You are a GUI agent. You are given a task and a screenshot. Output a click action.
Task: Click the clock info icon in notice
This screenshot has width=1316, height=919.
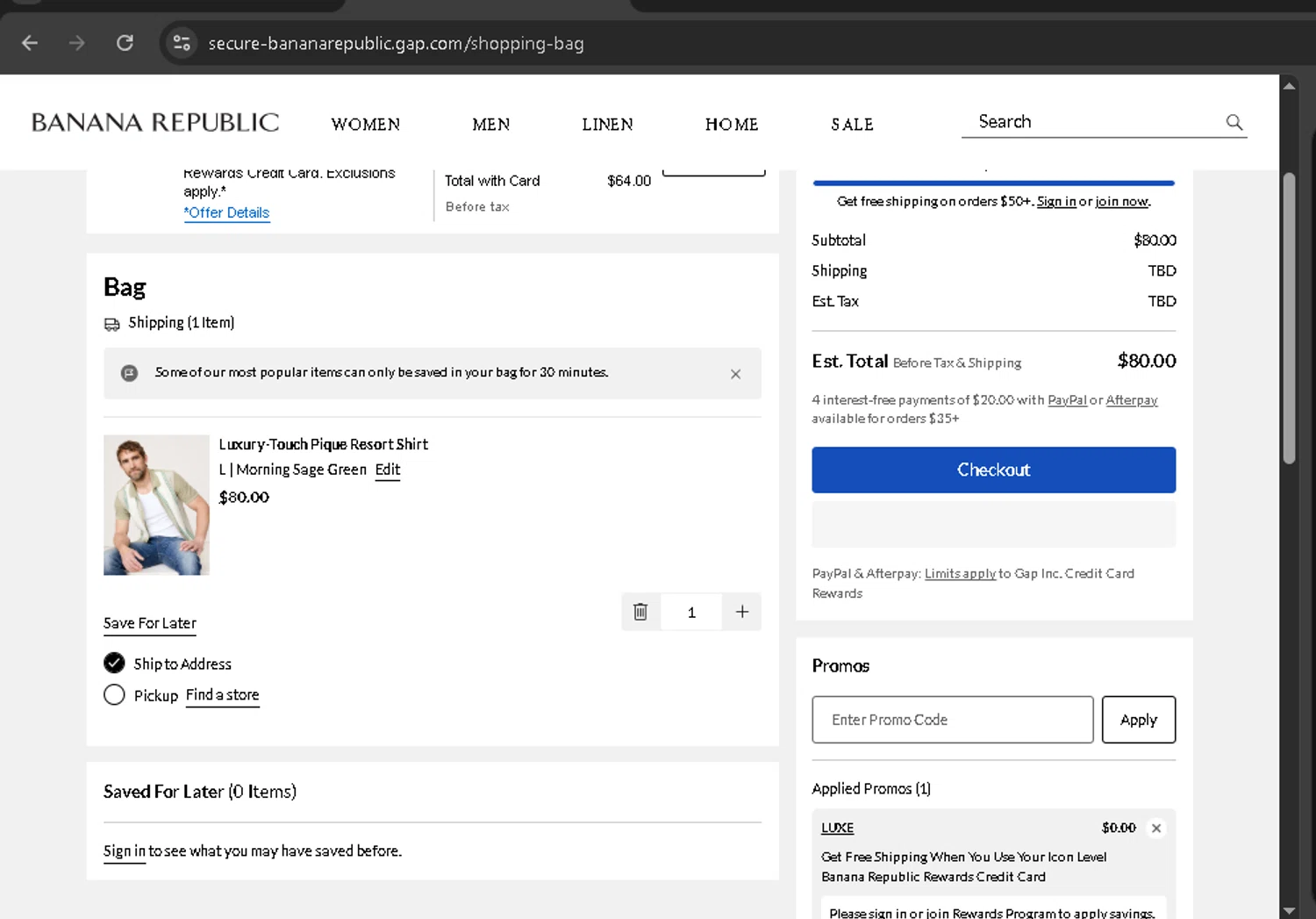pos(129,373)
